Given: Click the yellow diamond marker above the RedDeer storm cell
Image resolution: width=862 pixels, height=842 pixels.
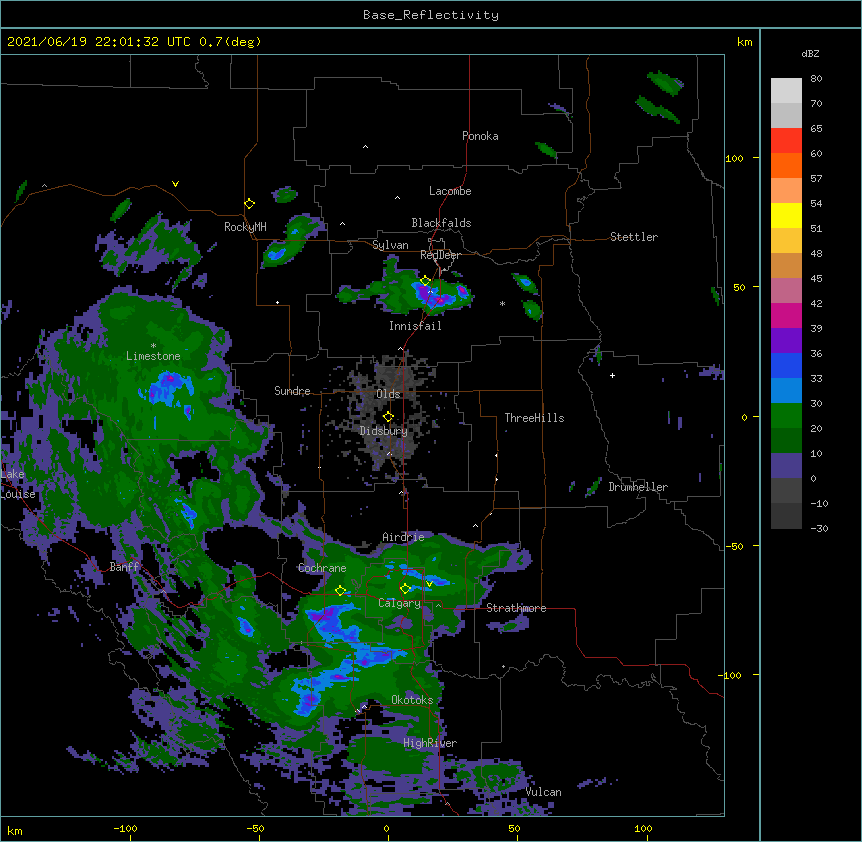Looking at the screenshot, I should point(425,281).
